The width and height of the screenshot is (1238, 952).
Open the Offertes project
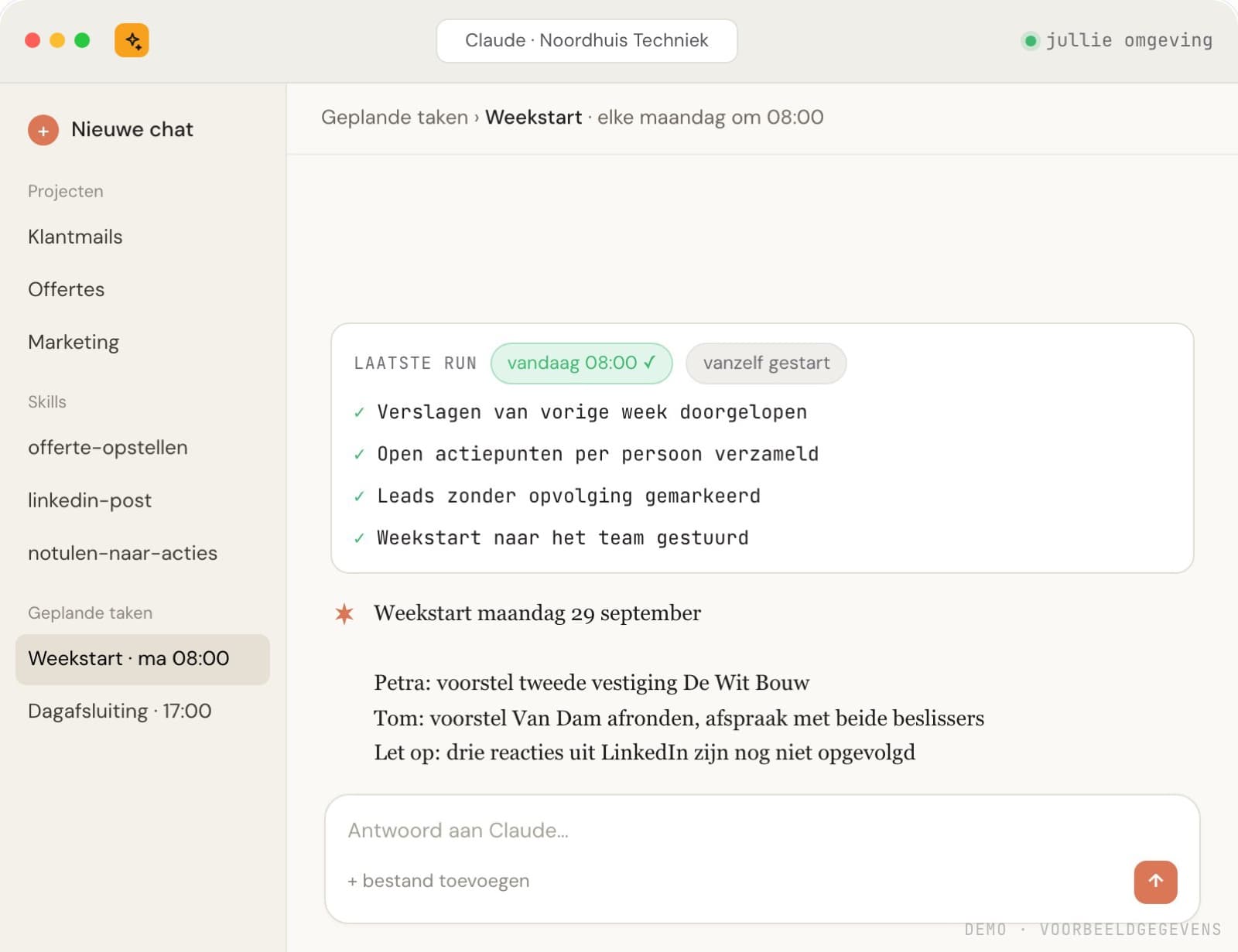[x=66, y=289]
